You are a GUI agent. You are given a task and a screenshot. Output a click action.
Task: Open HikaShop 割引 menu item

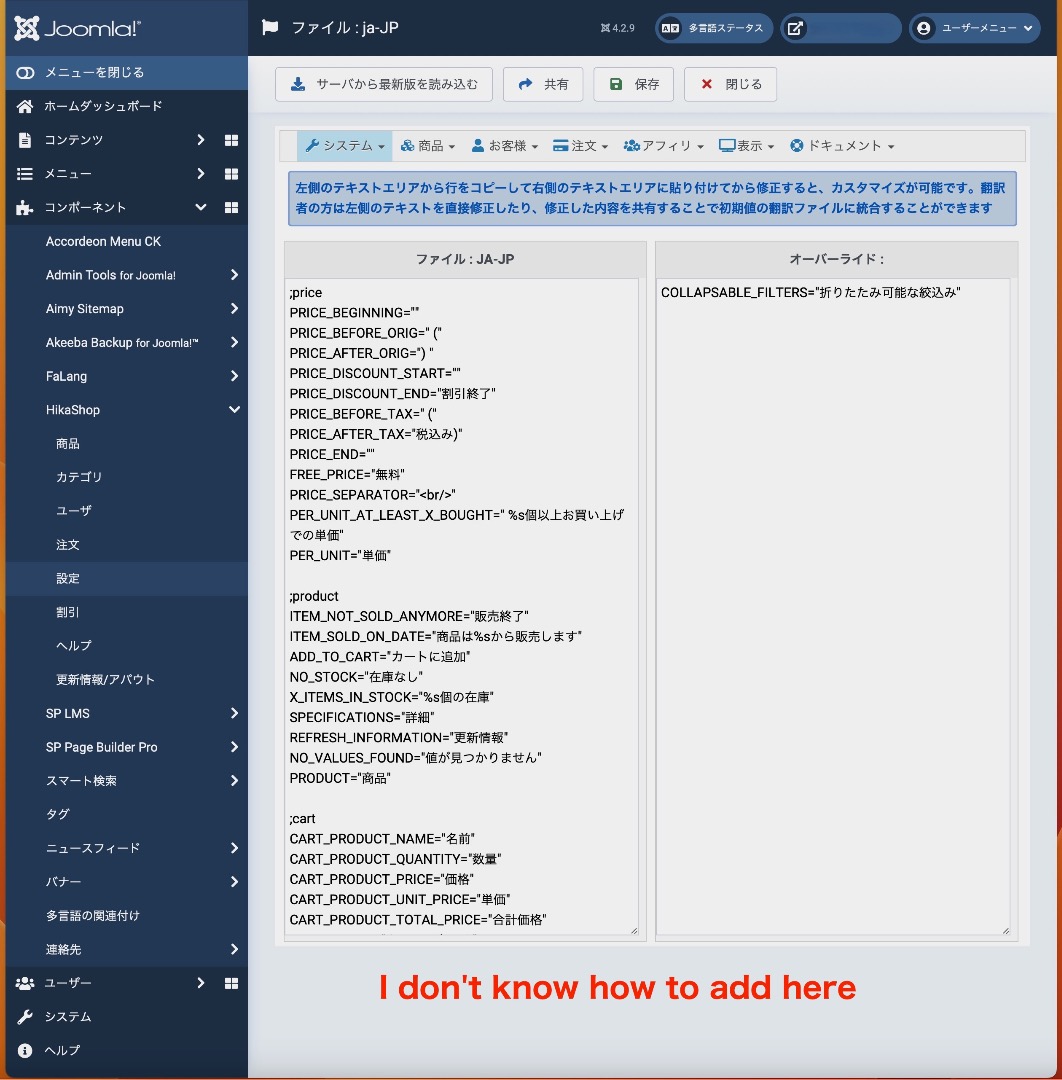[x=67, y=612]
